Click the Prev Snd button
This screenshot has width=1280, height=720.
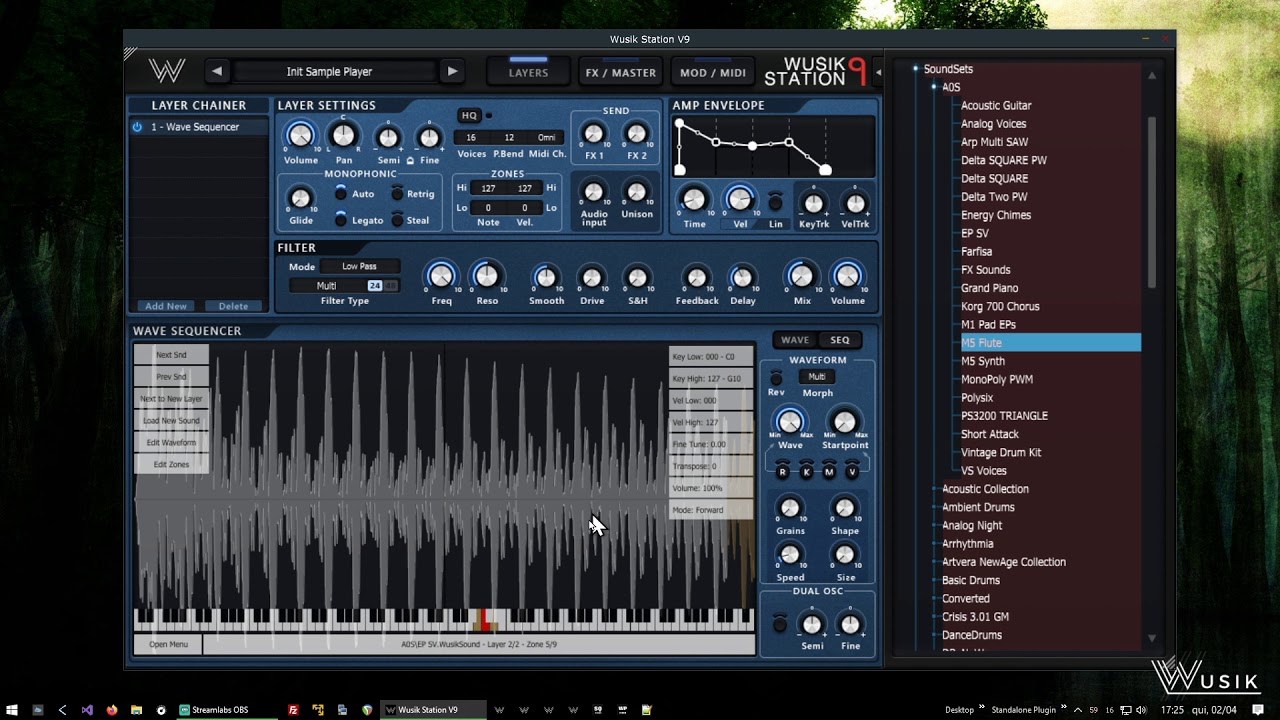(x=171, y=377)
